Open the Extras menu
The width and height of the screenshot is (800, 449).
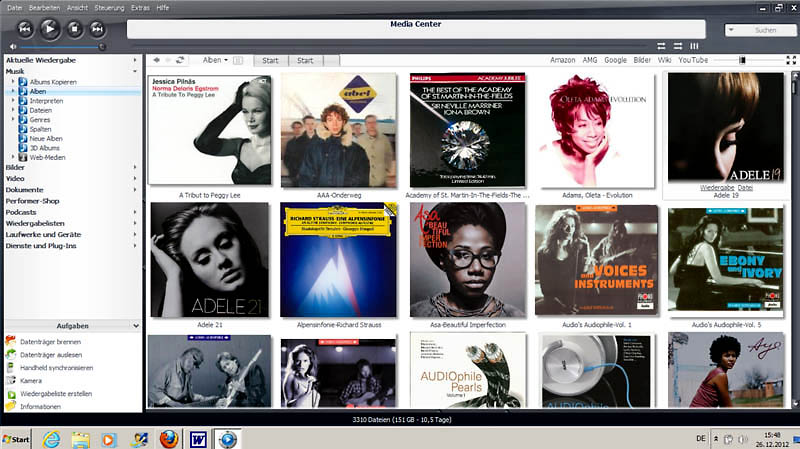(140, 7)
